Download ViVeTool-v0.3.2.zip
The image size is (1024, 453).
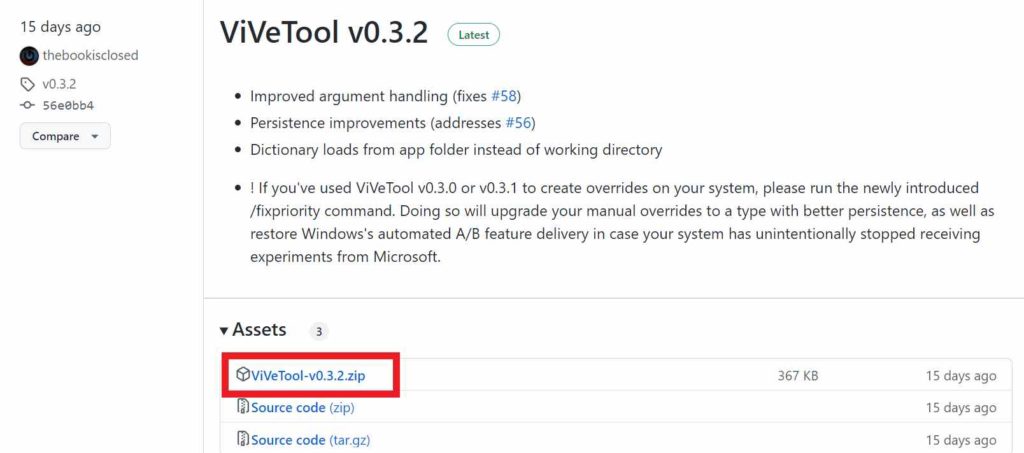coord(308,375)
